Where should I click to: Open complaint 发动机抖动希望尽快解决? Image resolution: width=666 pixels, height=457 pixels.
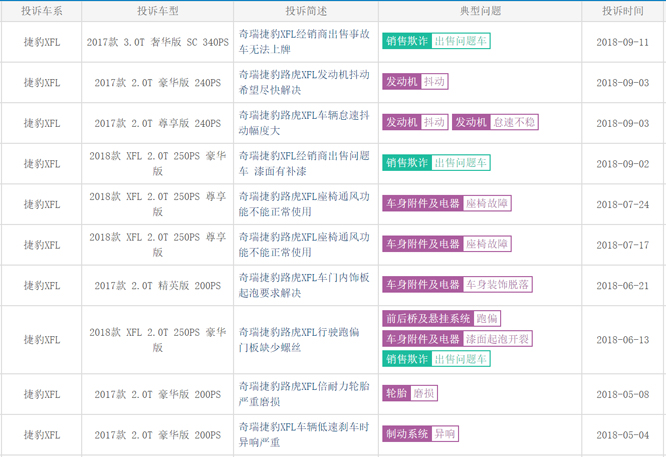(x=304, y=82)
